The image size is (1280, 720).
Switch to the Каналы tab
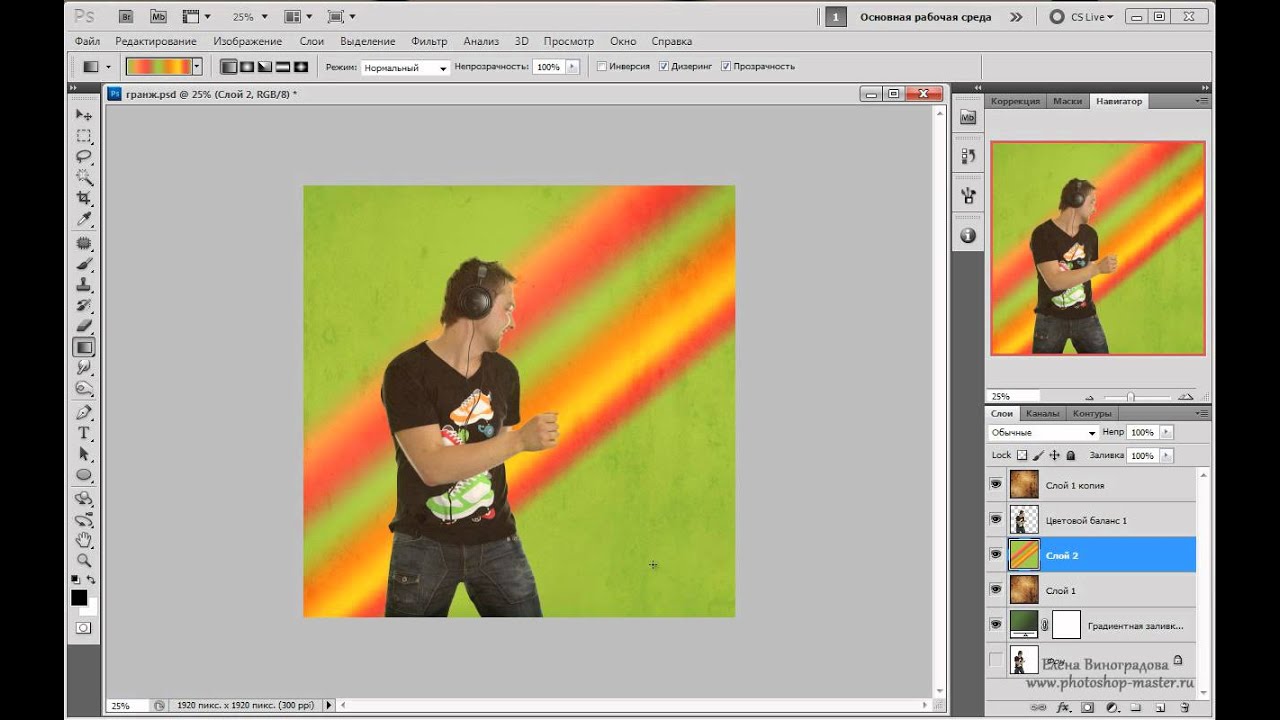tap(1042, 413)
